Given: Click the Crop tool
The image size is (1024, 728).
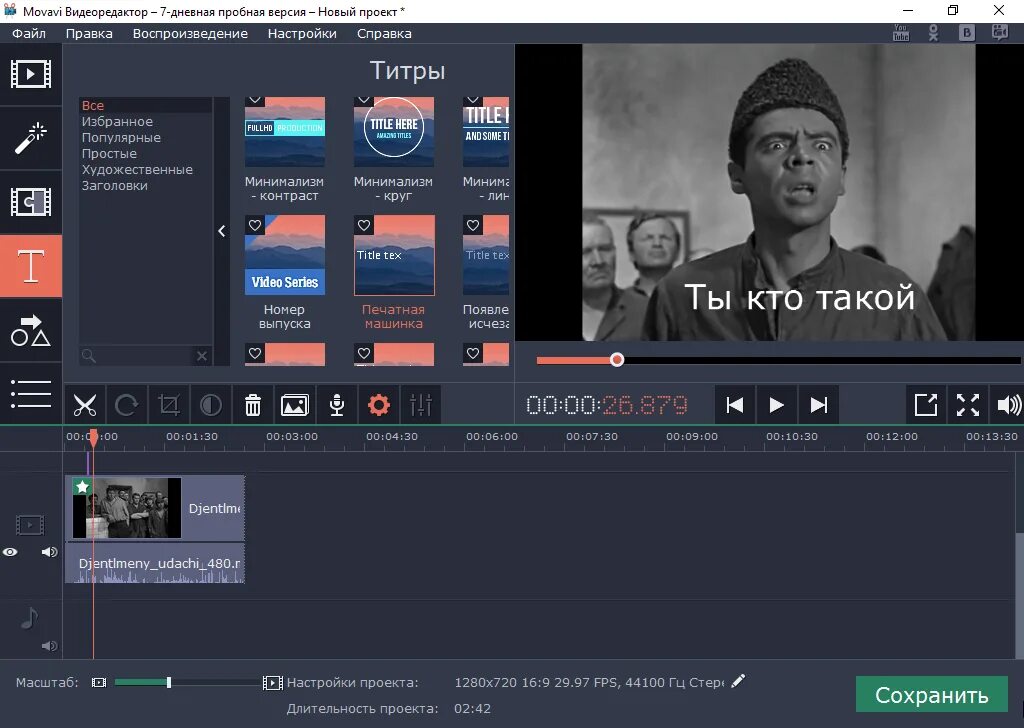Looking at the screenshot, I should pos(168,405).
